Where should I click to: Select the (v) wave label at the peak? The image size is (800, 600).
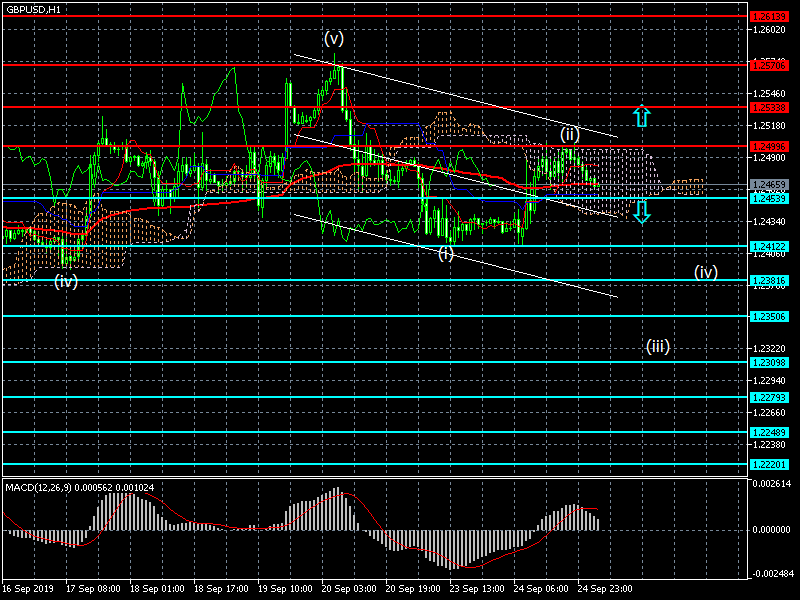334,38
